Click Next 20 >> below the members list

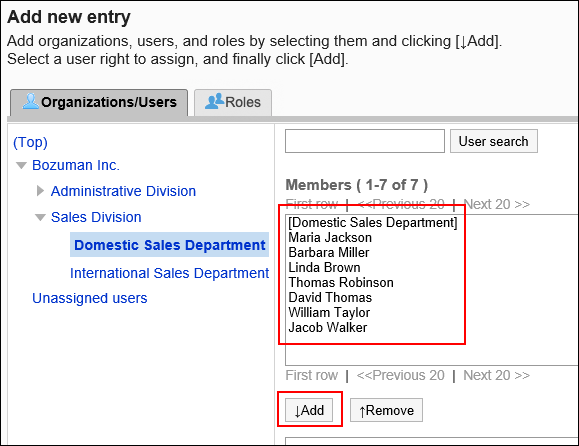point(496,375)
